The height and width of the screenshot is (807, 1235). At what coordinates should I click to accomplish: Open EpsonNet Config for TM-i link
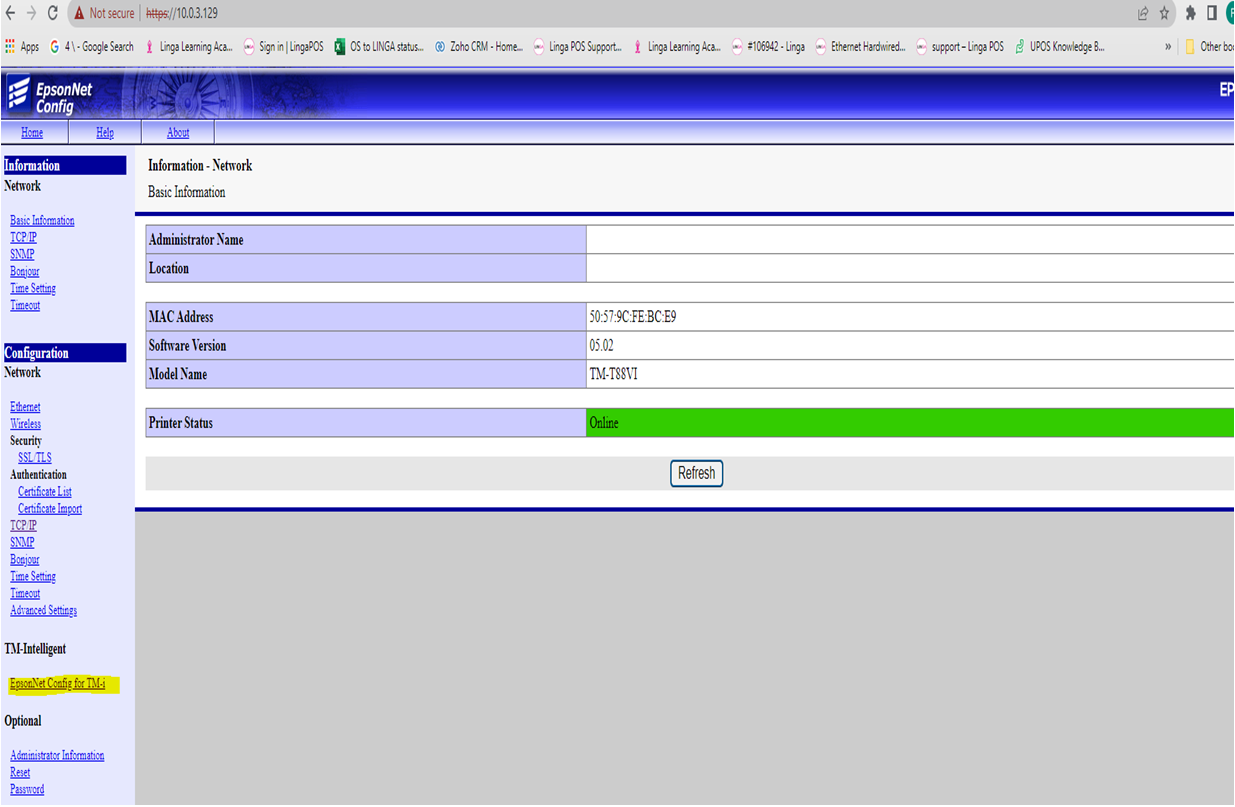point(58,685)
